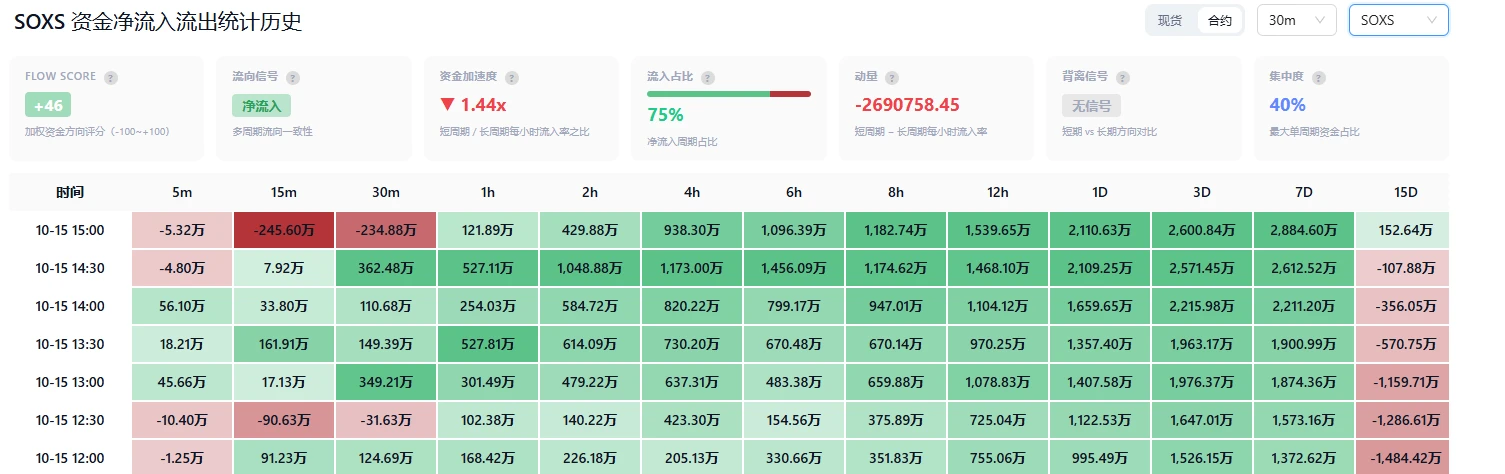Screen dimensions: 1505x474
Task: Click the 527.81万 cell
Action: [488, 344]
